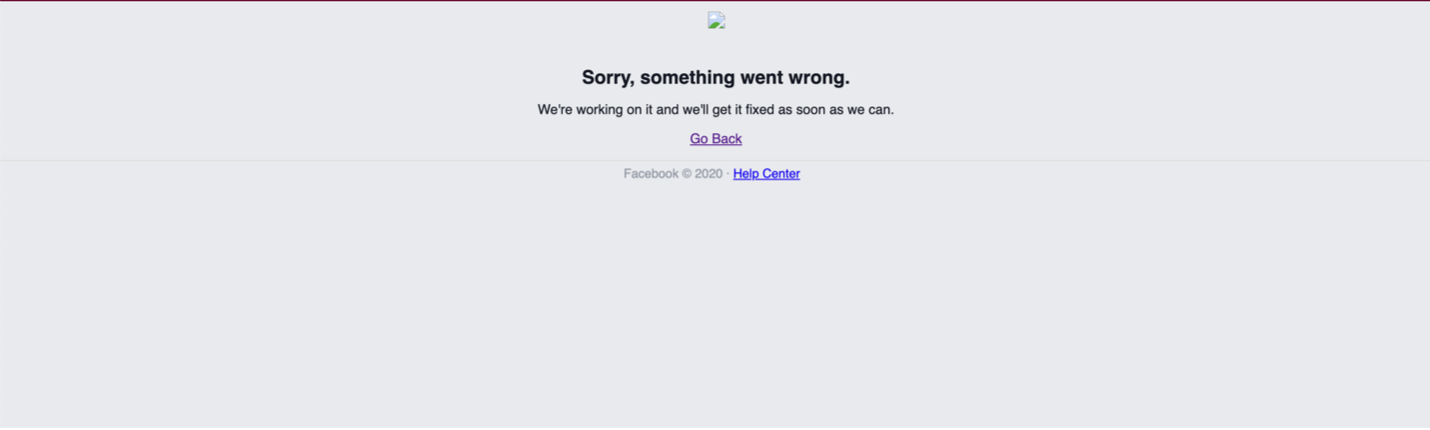
Task: Click the "Sorry, something went wrong." heading
Action: pyautogui.click(x=716, y=78)
